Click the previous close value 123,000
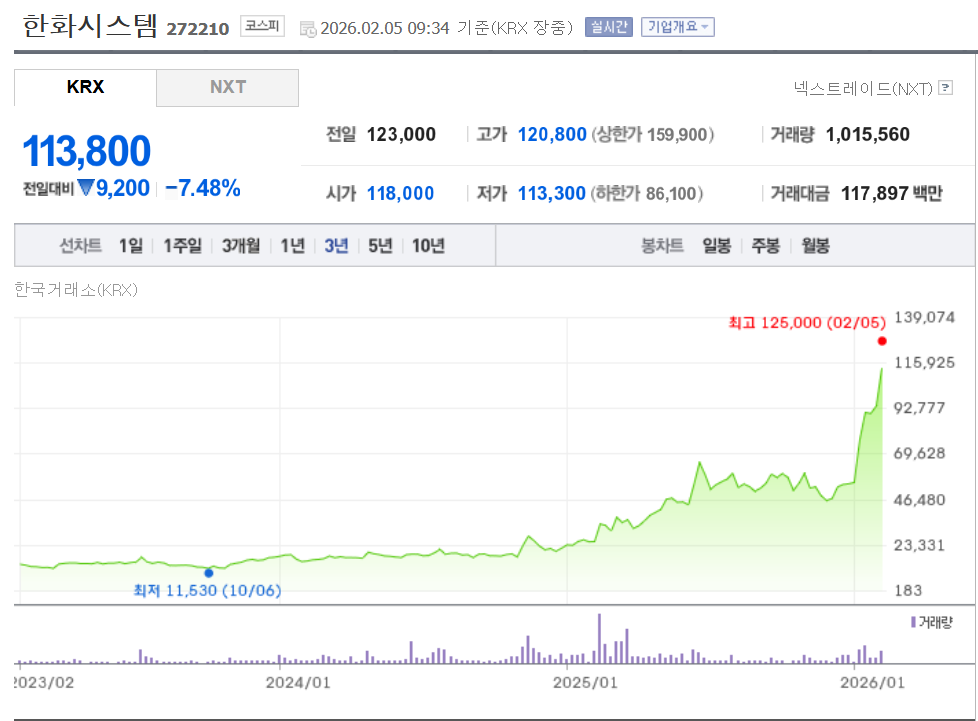This screenshot has width=978, height=721. pyautogui.click(x=401, y=134)
